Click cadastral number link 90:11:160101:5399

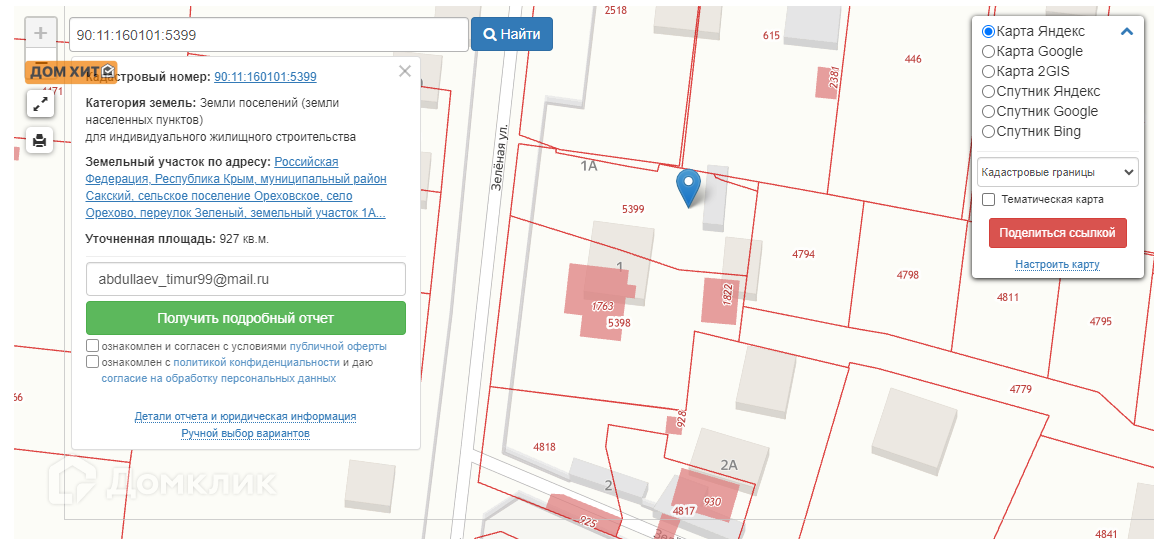pyautogui.click(x=265, y=77)
